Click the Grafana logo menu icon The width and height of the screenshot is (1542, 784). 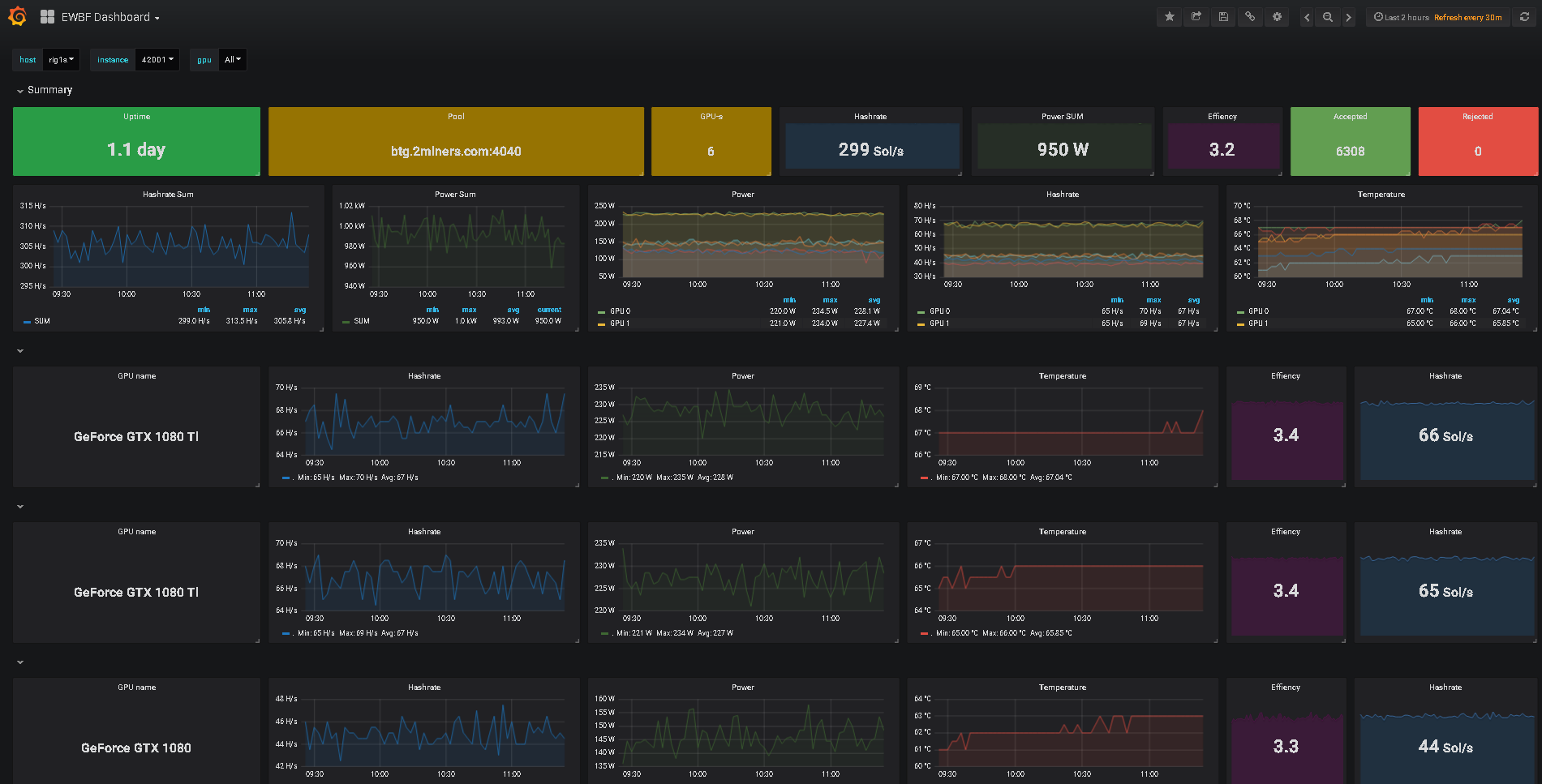pyautogui.click(x=17, y=16)
